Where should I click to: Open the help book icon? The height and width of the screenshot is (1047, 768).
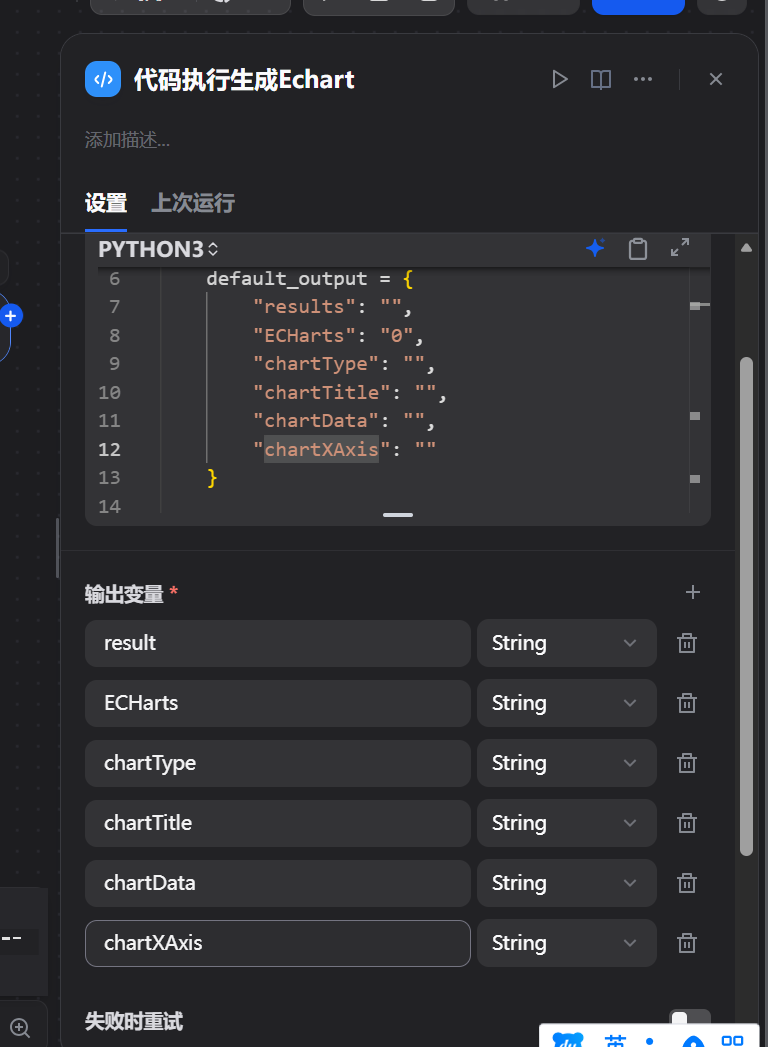(x=601, y=79)
